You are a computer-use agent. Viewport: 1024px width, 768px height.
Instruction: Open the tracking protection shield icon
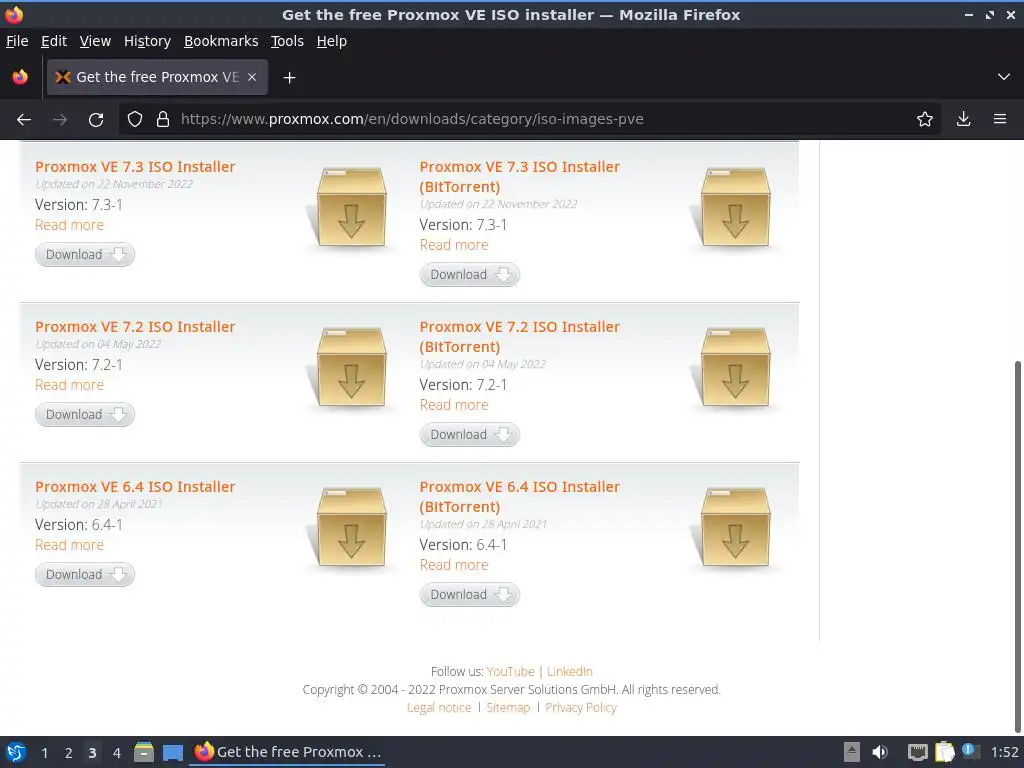(x=135, y=119)
